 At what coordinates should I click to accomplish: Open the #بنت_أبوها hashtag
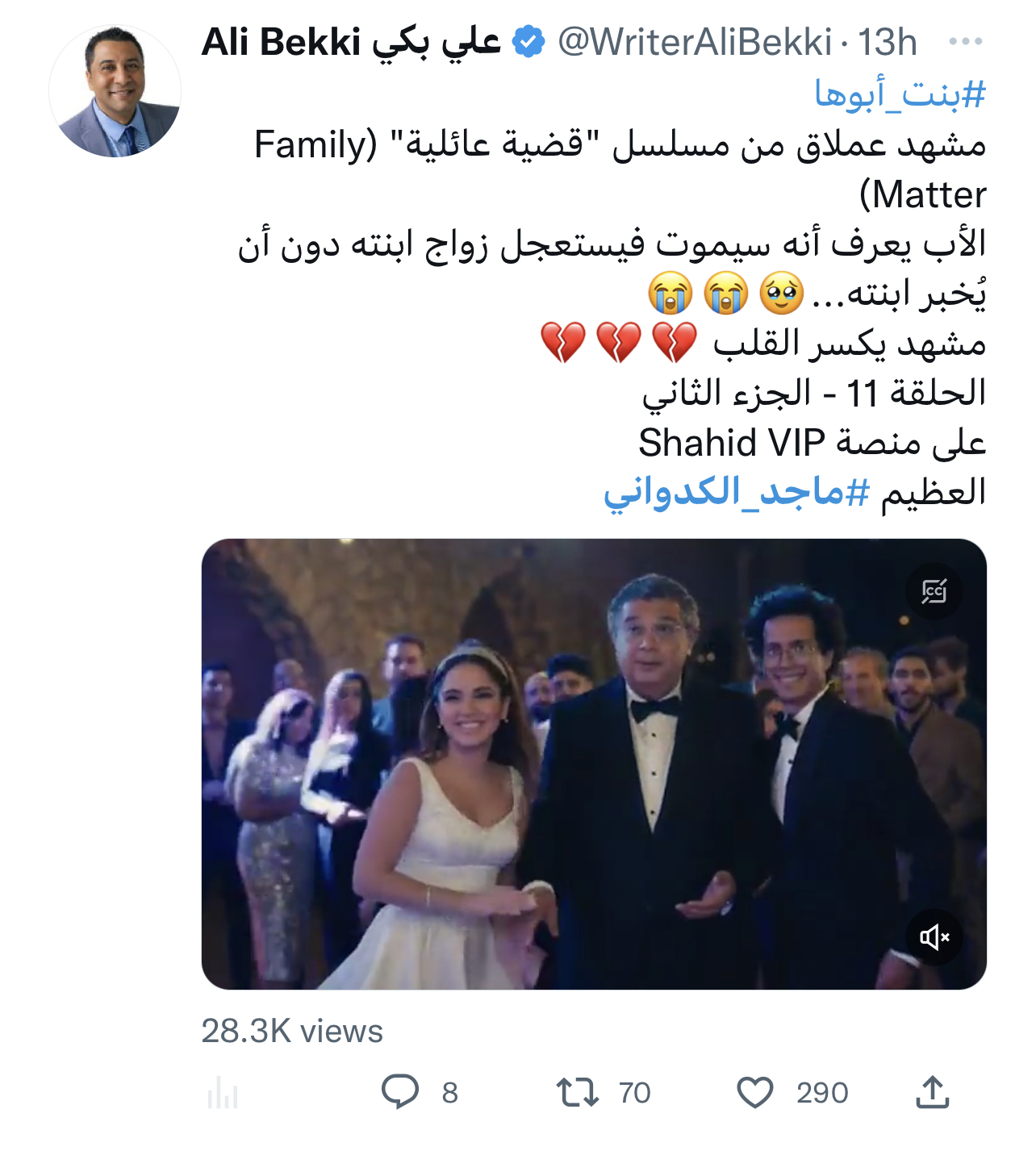(900, 94)
